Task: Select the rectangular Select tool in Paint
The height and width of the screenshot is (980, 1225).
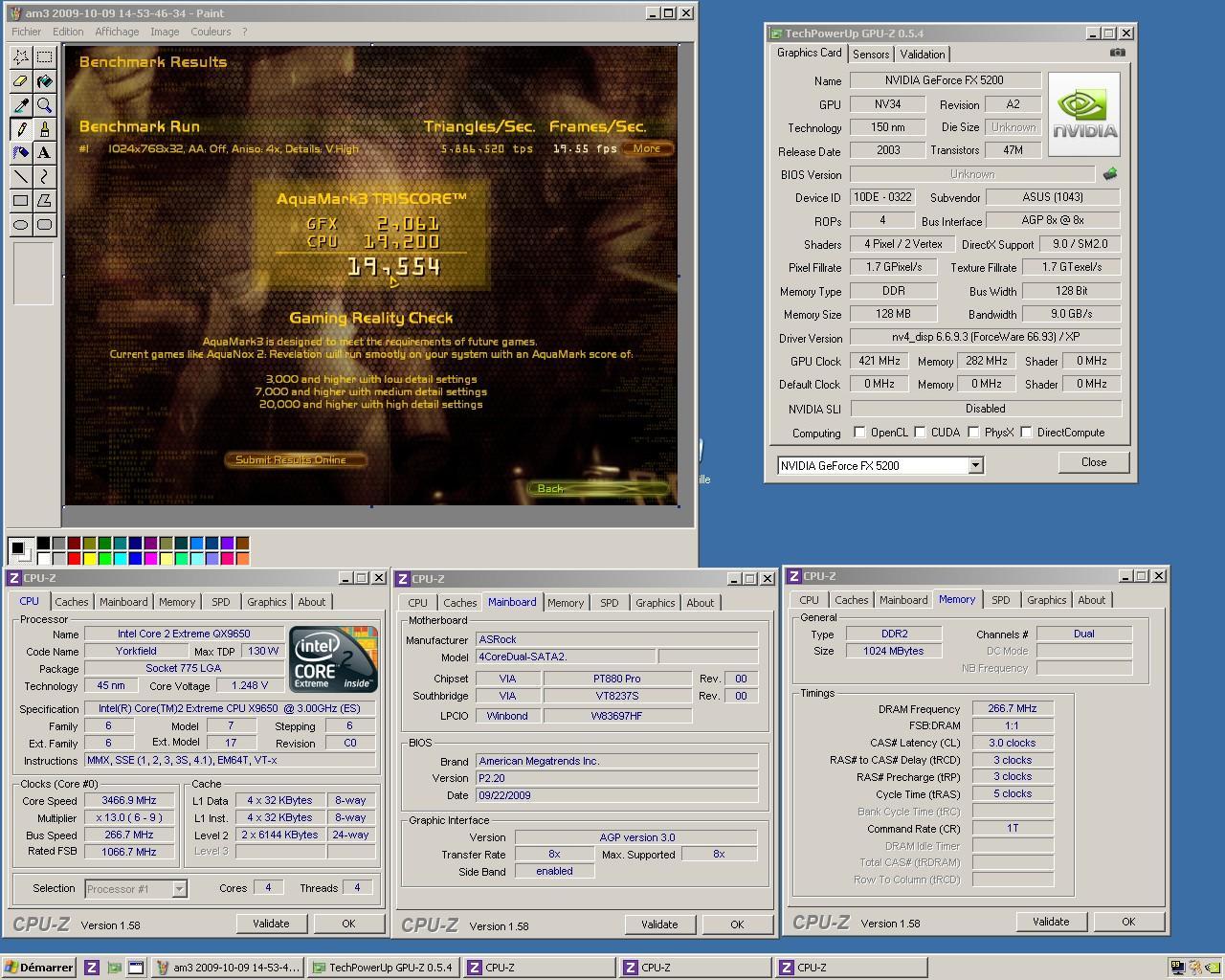Action: pyautogui.click(x=44, y=57)
